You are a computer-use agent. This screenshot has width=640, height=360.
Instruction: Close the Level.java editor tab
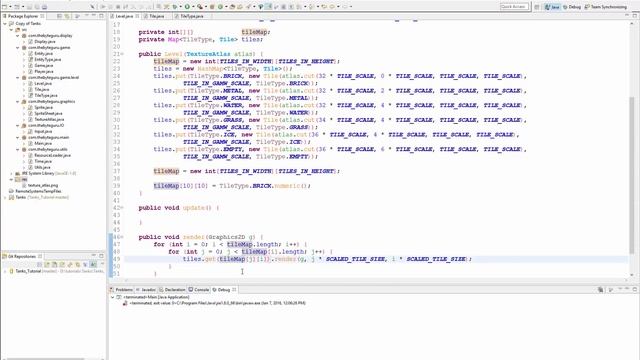pos(137,16)
